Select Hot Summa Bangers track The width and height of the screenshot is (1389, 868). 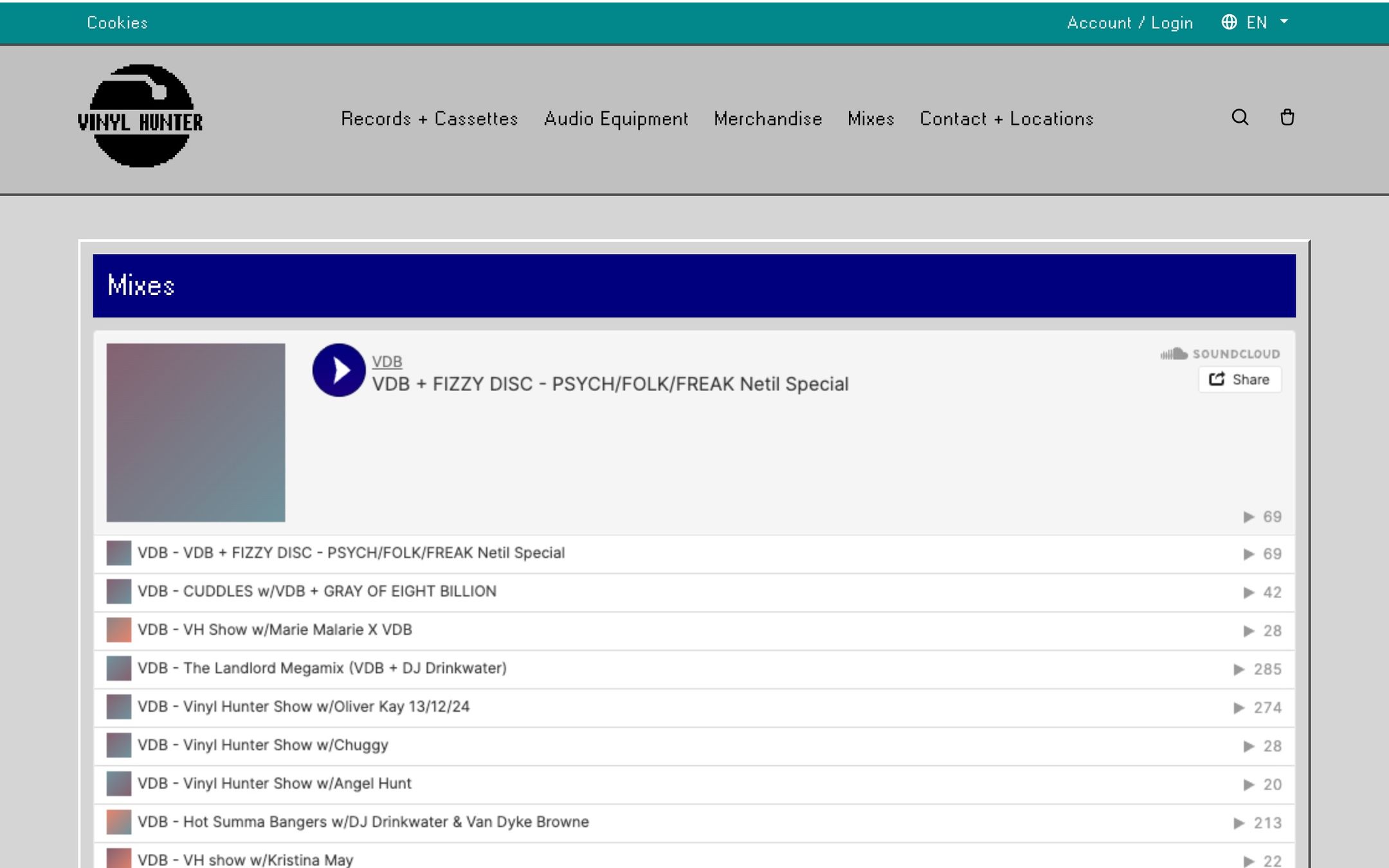pos(694,823)
